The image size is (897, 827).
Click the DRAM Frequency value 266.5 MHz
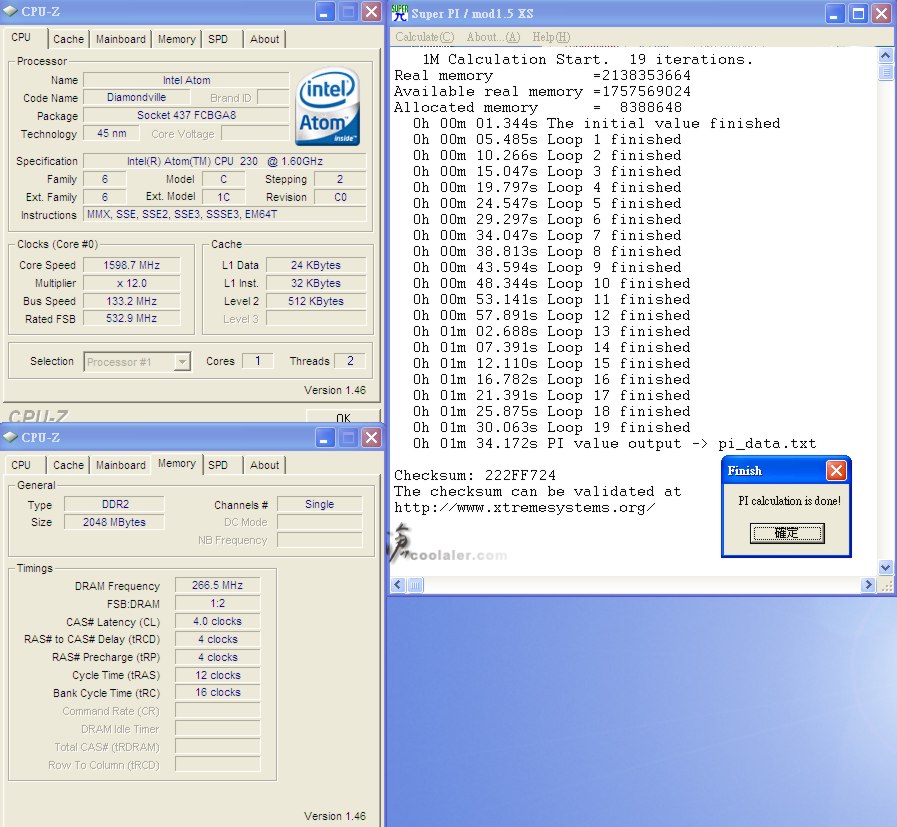click(x=217, y=586)
